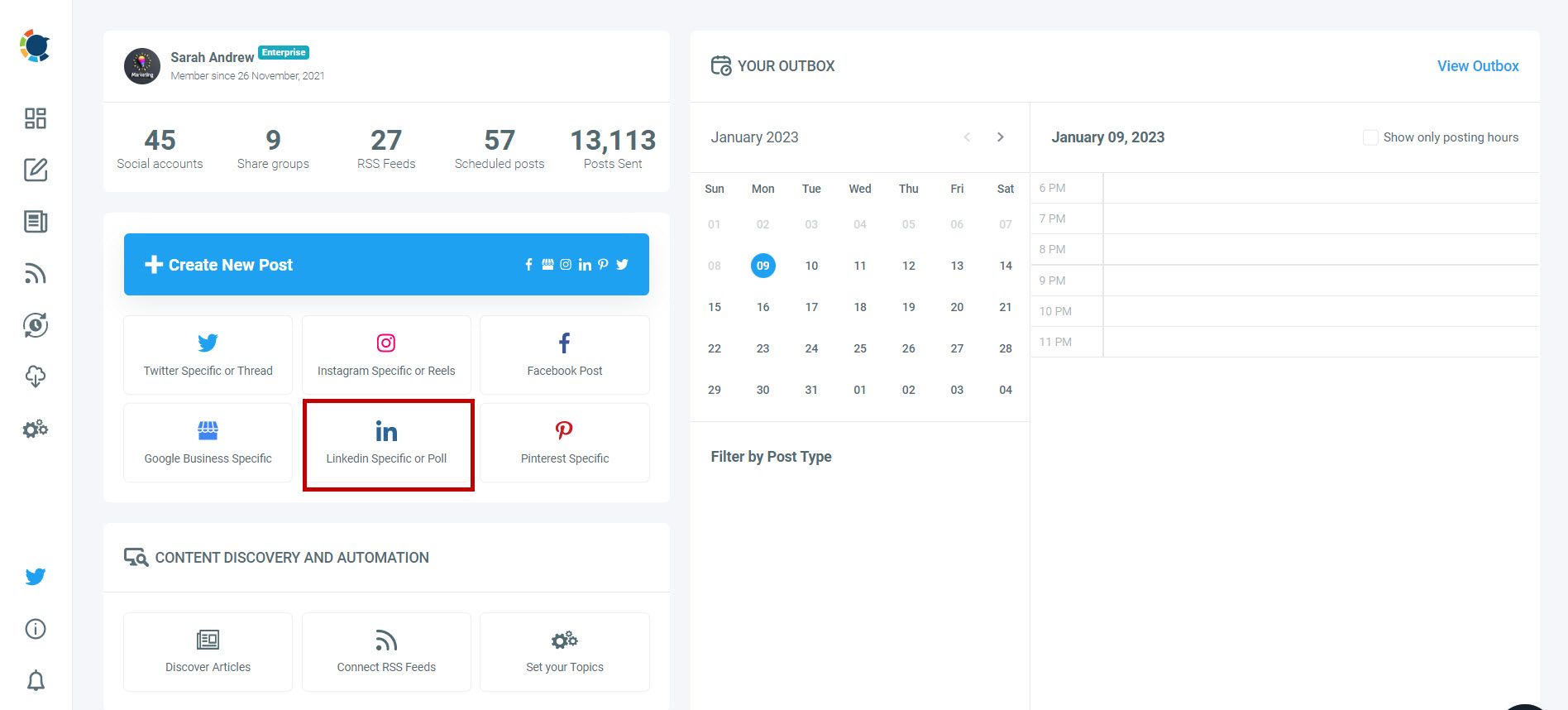Click the 45 Social accounts stat
This screenshot has width=1568, height=710.
(160, 148)
